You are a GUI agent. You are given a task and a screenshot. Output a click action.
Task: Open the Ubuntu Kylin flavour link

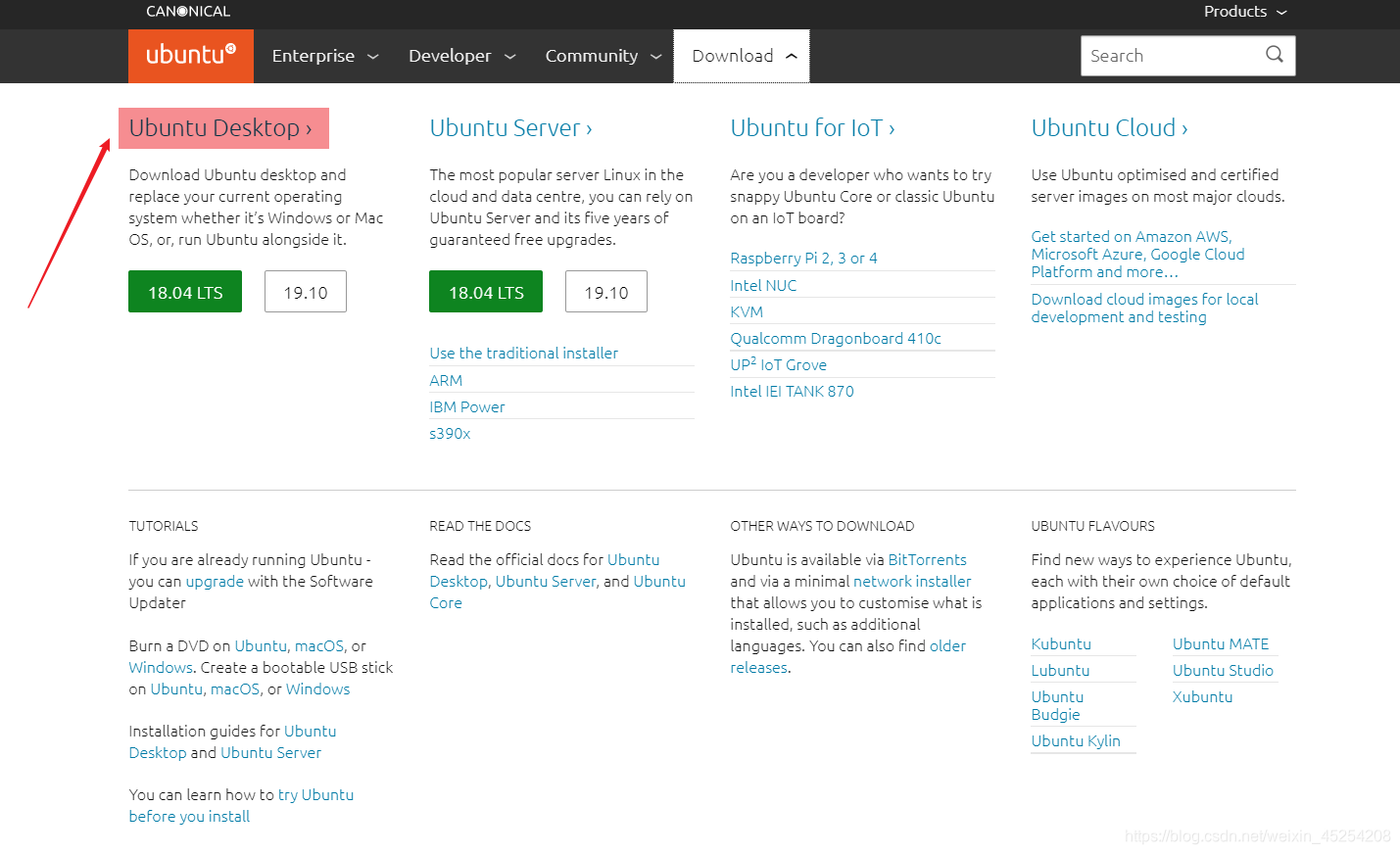point(1076,740)
